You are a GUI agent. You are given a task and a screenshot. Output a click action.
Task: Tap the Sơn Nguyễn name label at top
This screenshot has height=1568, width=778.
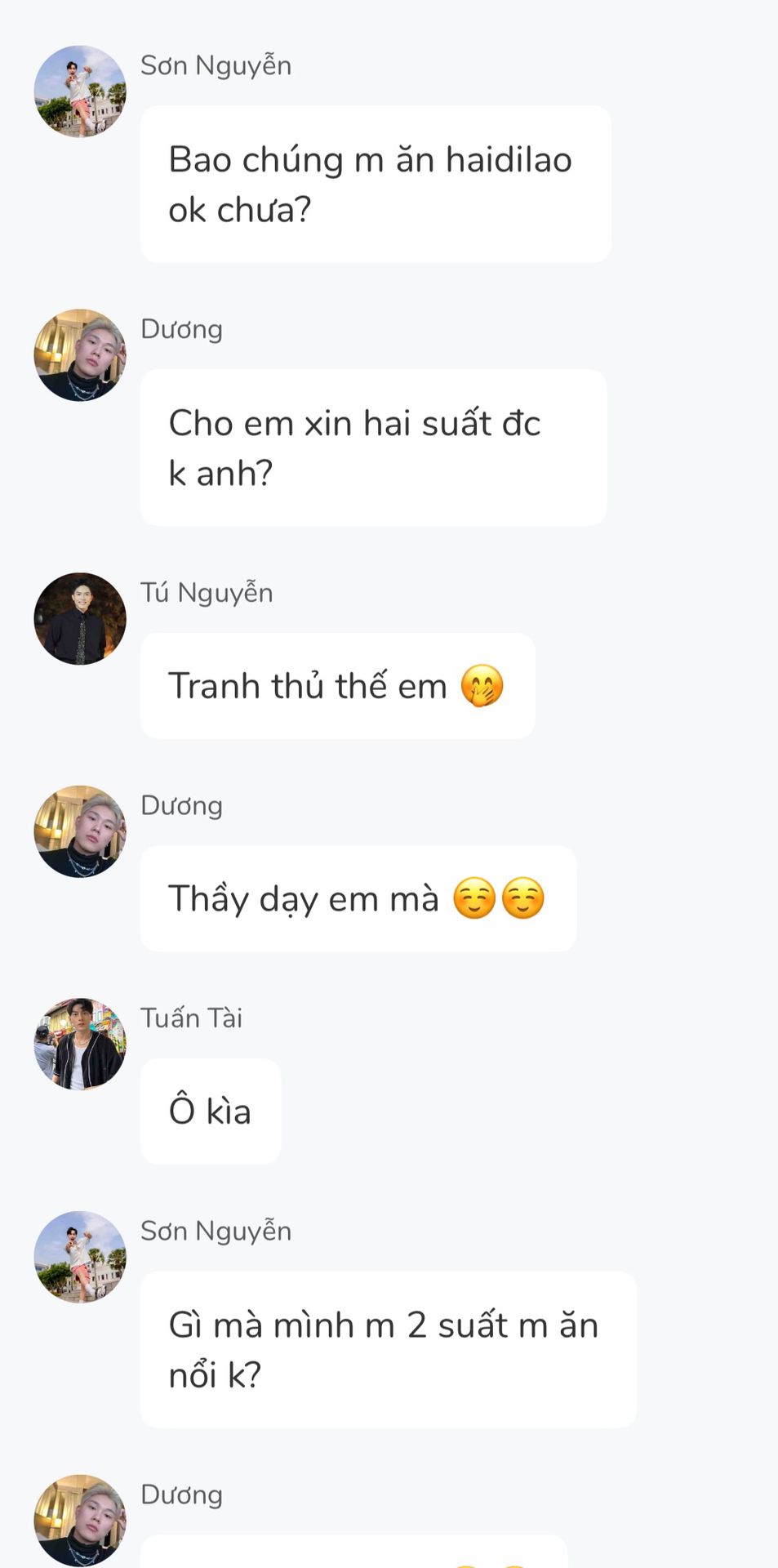(x=216, y=65)
